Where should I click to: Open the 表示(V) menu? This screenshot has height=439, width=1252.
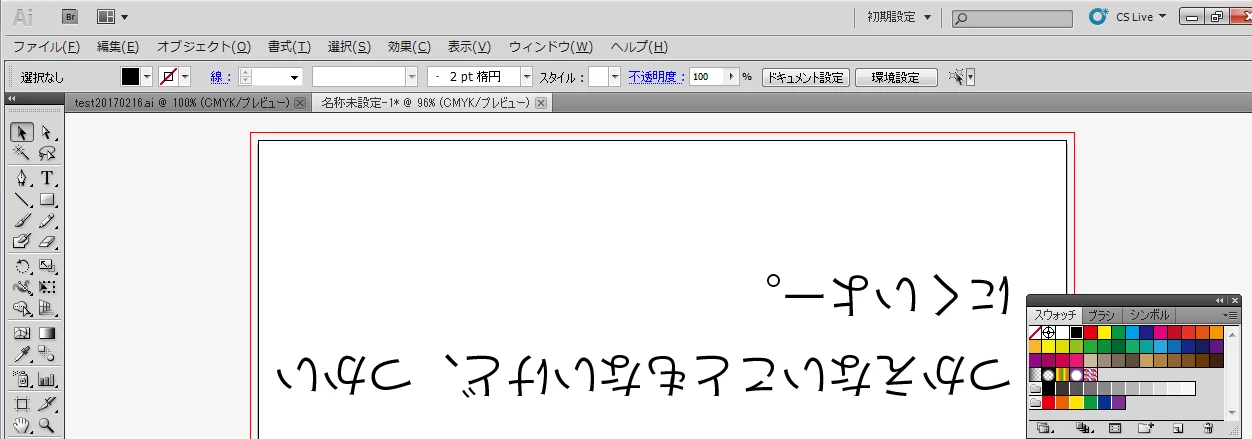(469, 47)
